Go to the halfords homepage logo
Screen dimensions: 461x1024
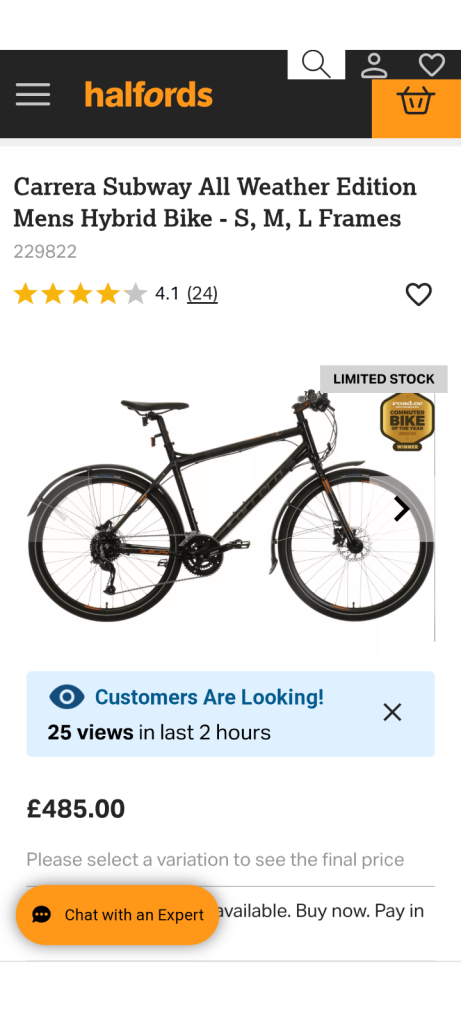click(x=148, y=95)
